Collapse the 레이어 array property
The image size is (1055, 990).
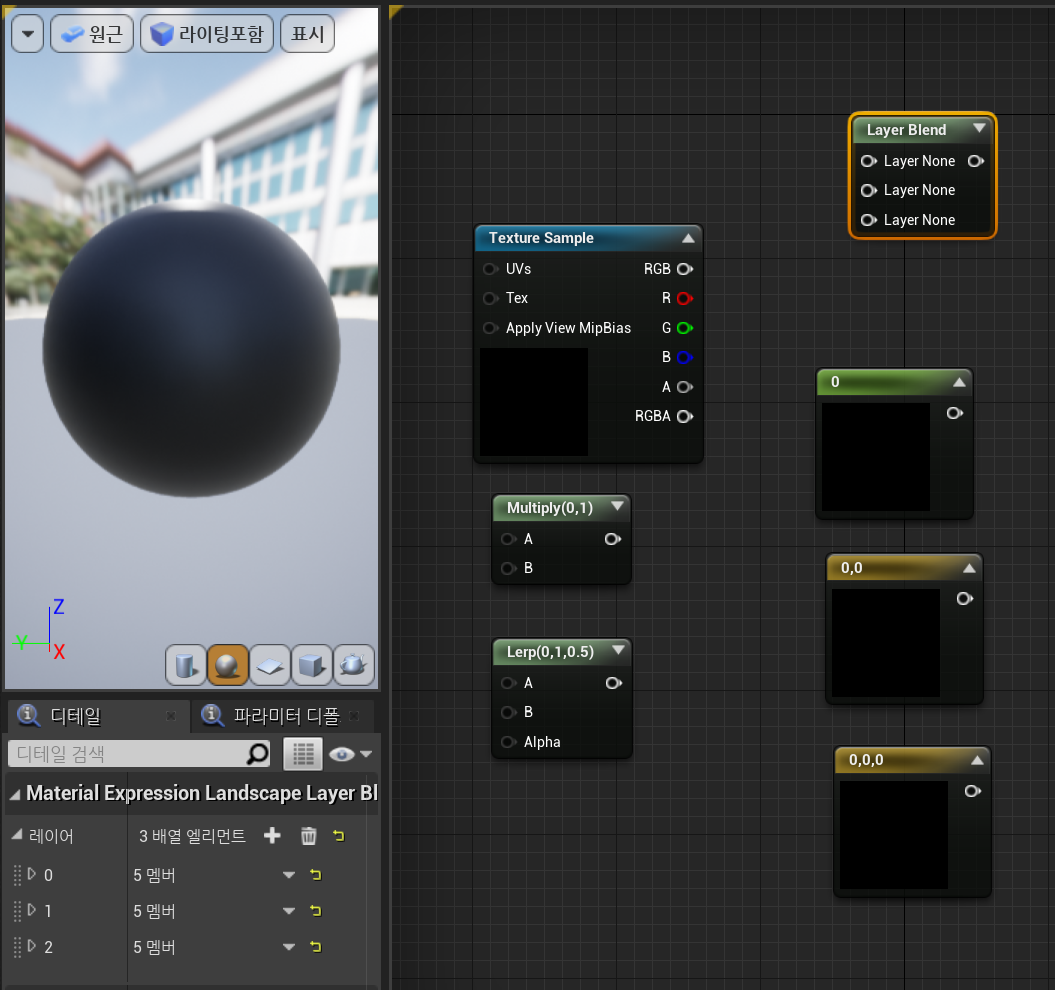pyautogui.click(x=17, y=835)
